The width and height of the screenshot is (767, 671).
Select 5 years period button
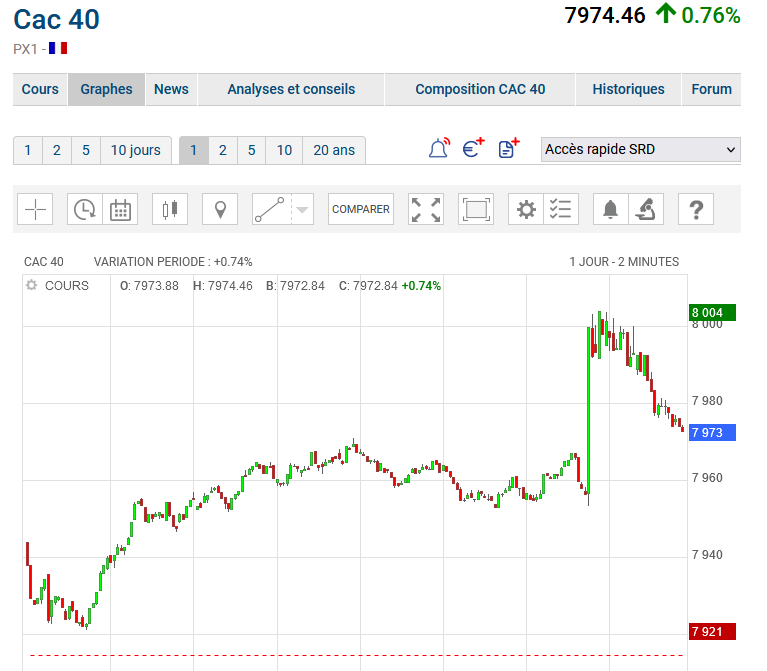(x=251, y=150)
